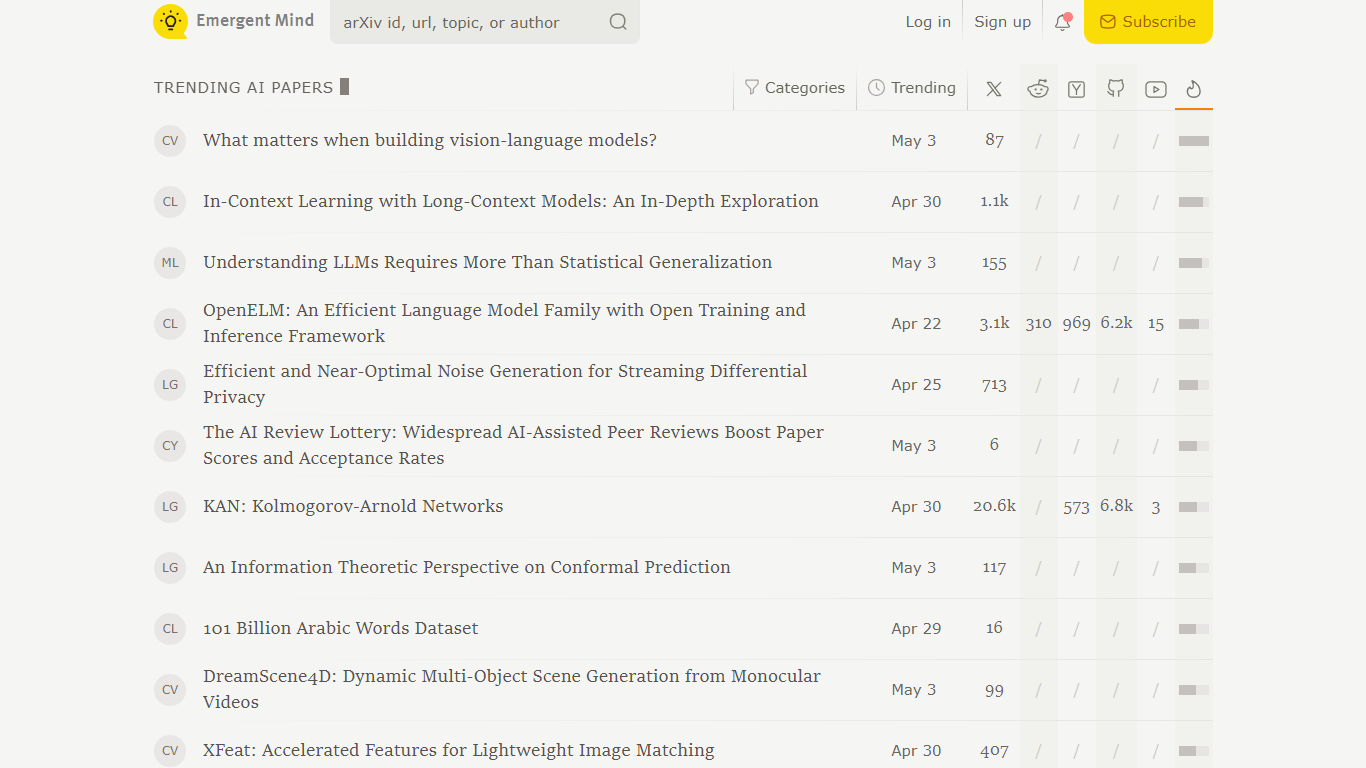
Task: Open the OpenELM paper link
Action: point(504,323)
